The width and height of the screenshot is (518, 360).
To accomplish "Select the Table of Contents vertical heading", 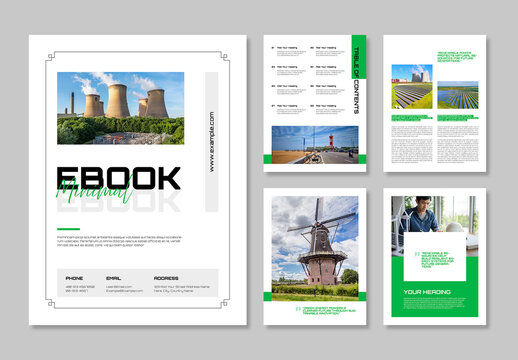I will [356, 80].
